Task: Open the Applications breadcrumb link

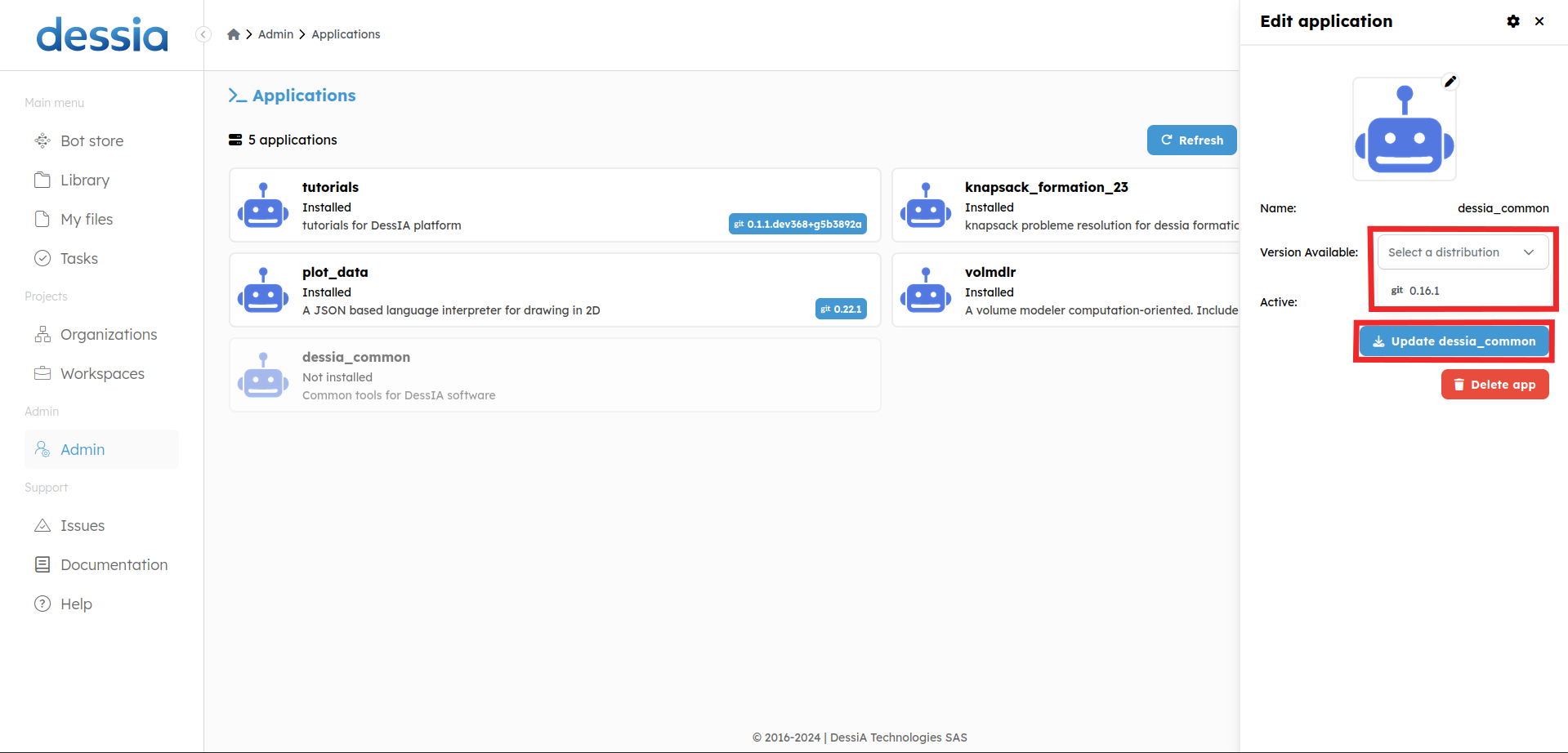Action: pyautogui.click(x=346, y=34)
